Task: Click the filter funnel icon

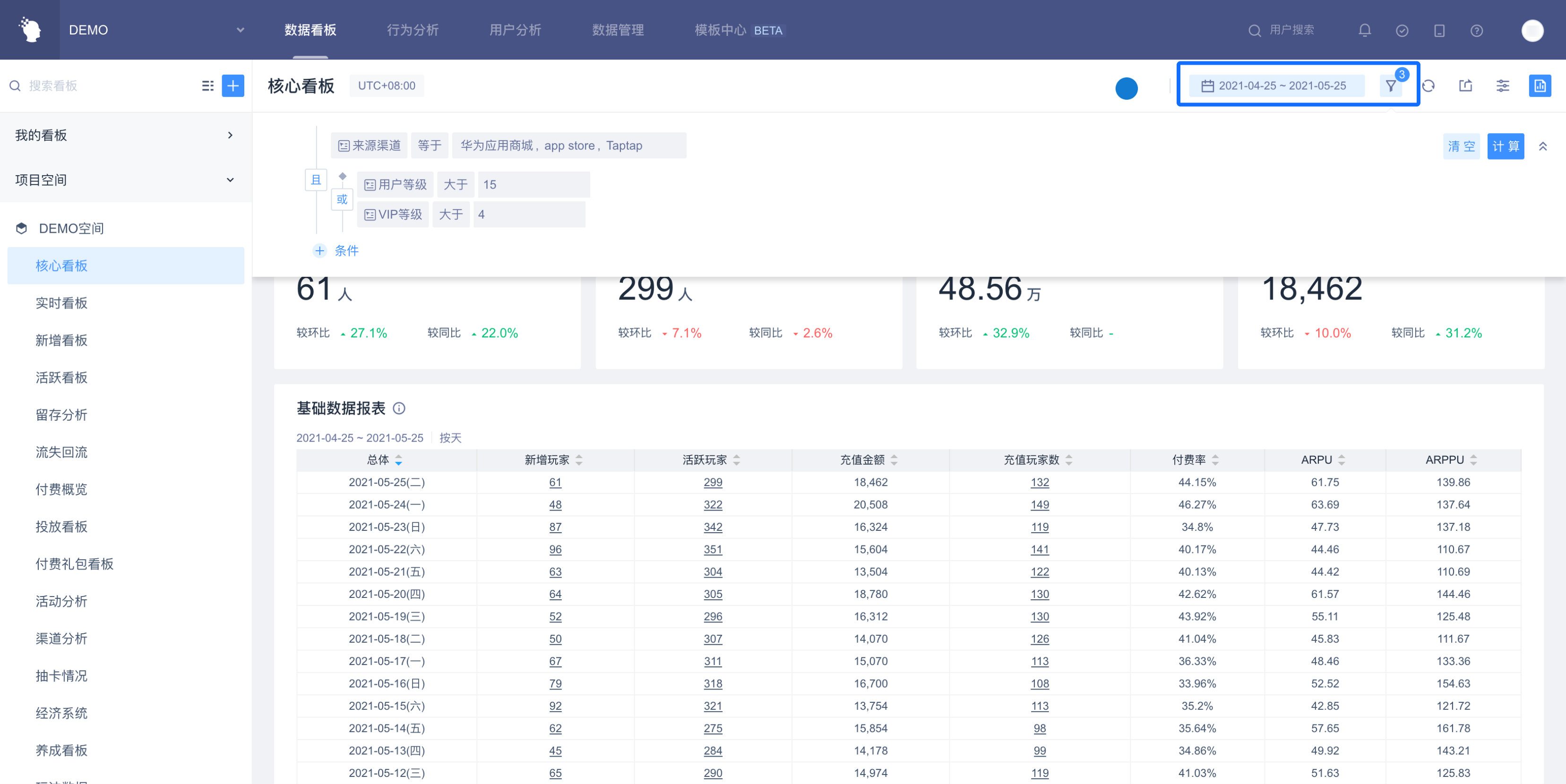Action: tap(1390, 85)
